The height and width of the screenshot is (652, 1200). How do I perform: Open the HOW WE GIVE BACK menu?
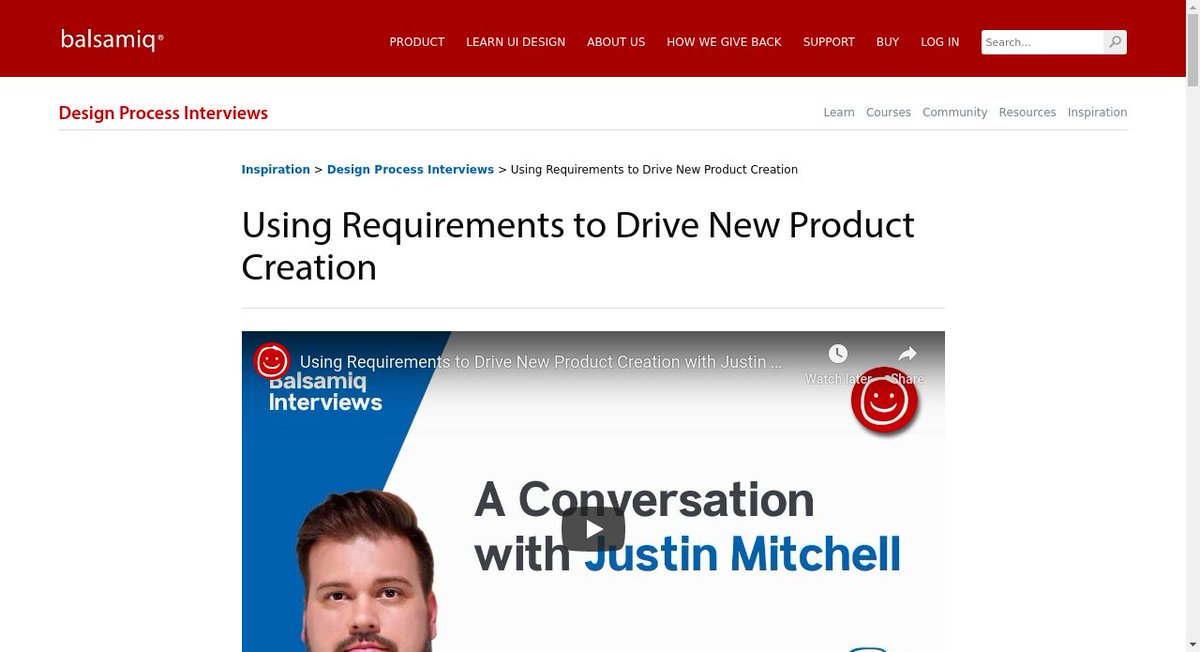coord(724,42)
